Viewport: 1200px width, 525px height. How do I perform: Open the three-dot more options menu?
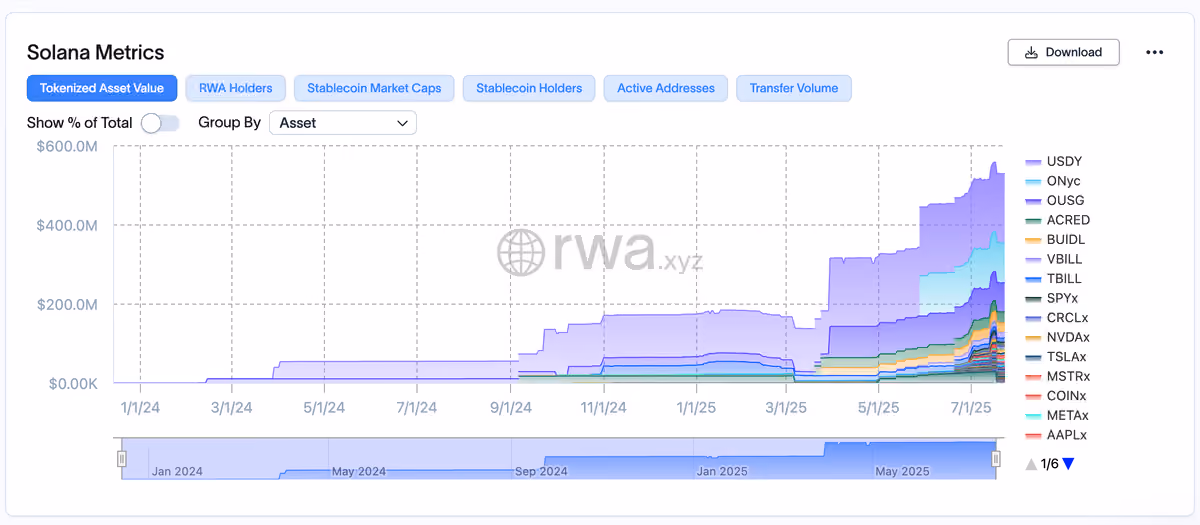[x=1155, y=52]
